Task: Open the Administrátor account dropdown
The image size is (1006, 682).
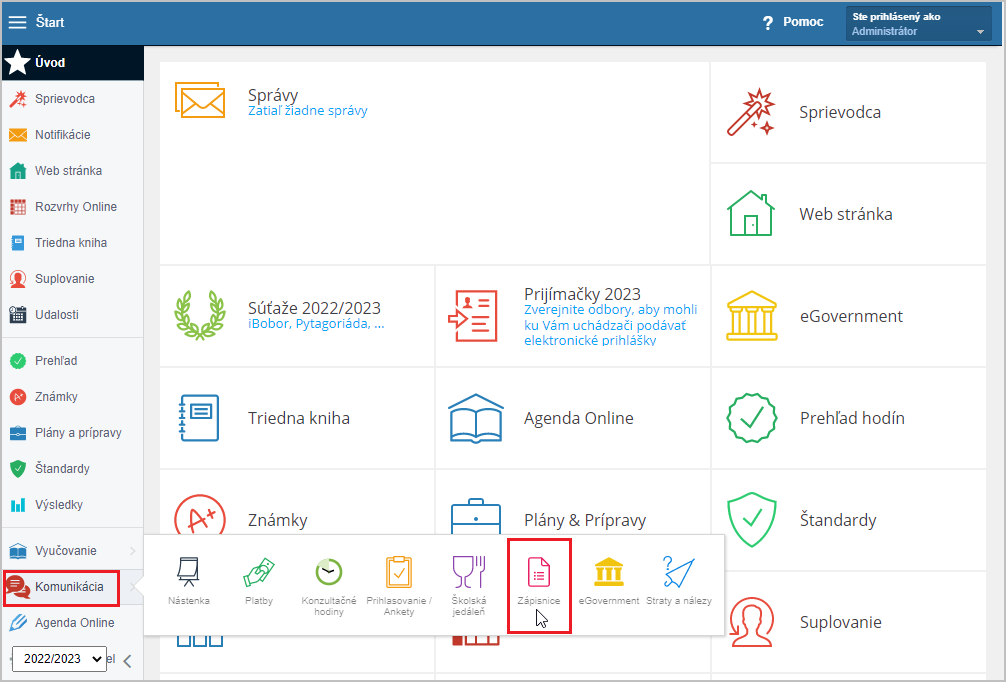Action: click(919, 23)
